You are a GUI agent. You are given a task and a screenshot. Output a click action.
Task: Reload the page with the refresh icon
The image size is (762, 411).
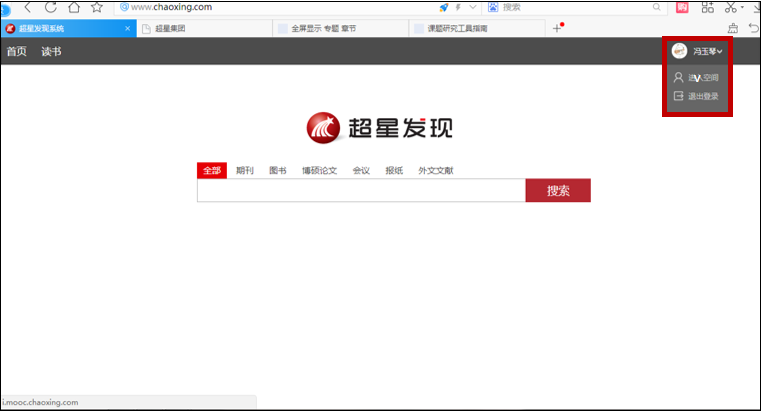coord(51,7)
